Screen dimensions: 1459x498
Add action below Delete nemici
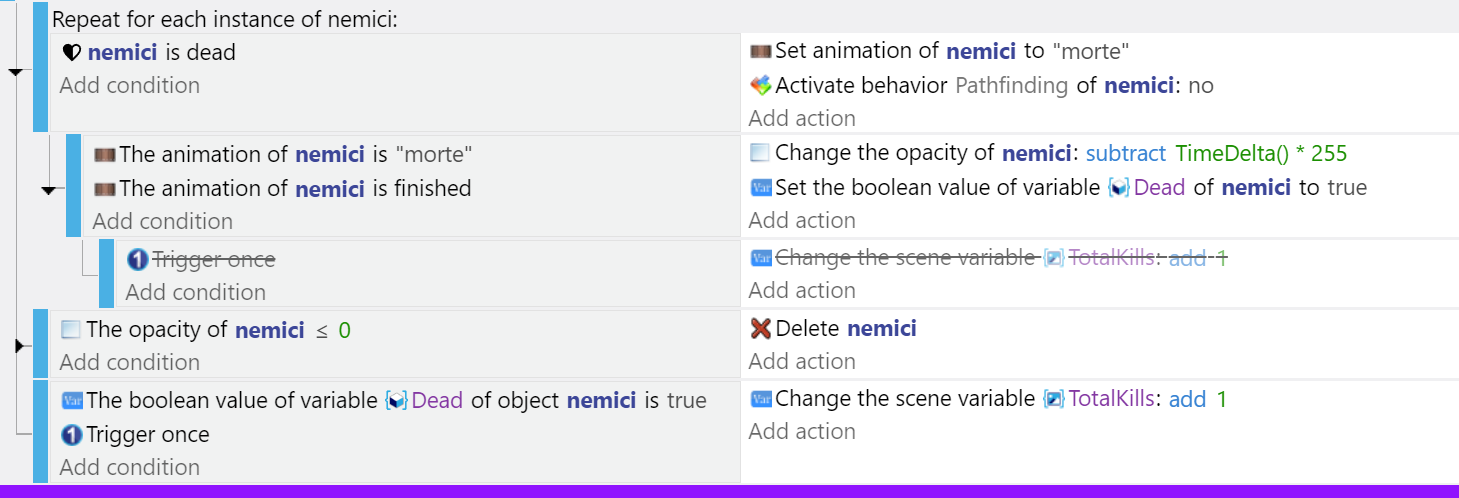[802, 361]
